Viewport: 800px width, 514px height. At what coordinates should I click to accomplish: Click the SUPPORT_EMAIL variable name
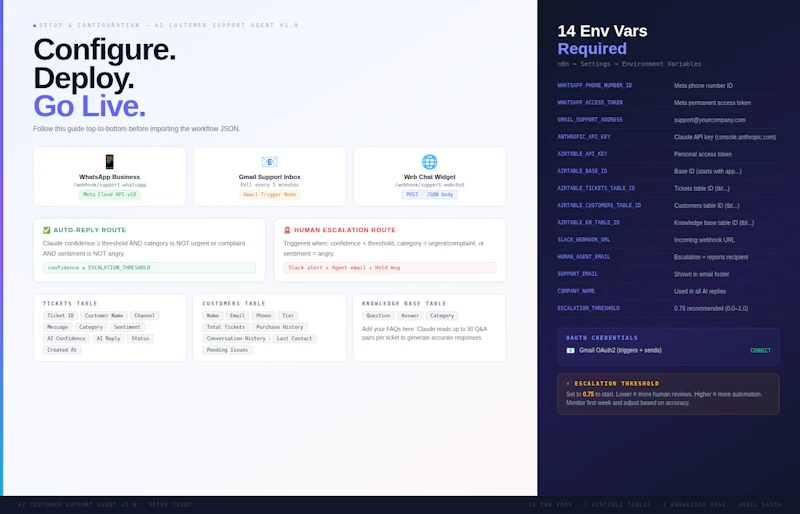[578, 274]
